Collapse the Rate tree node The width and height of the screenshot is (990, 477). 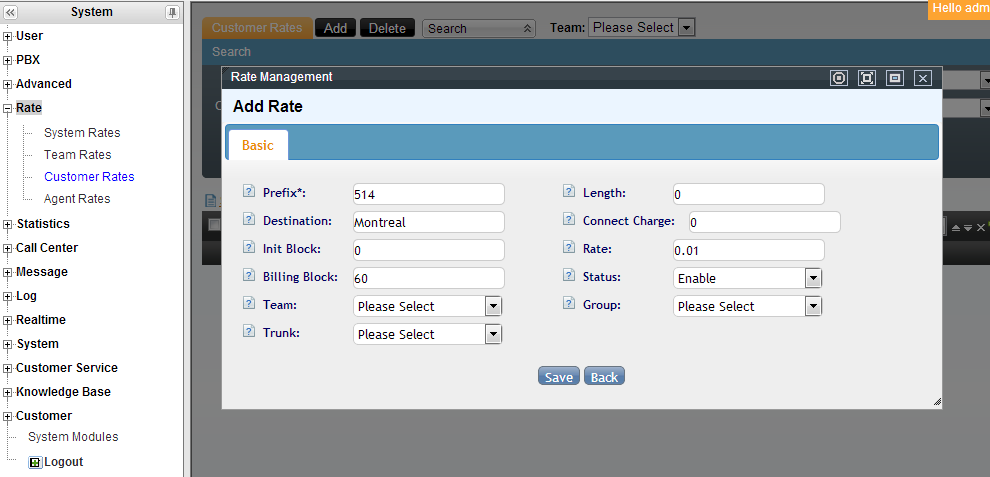[x=8, y=108]
